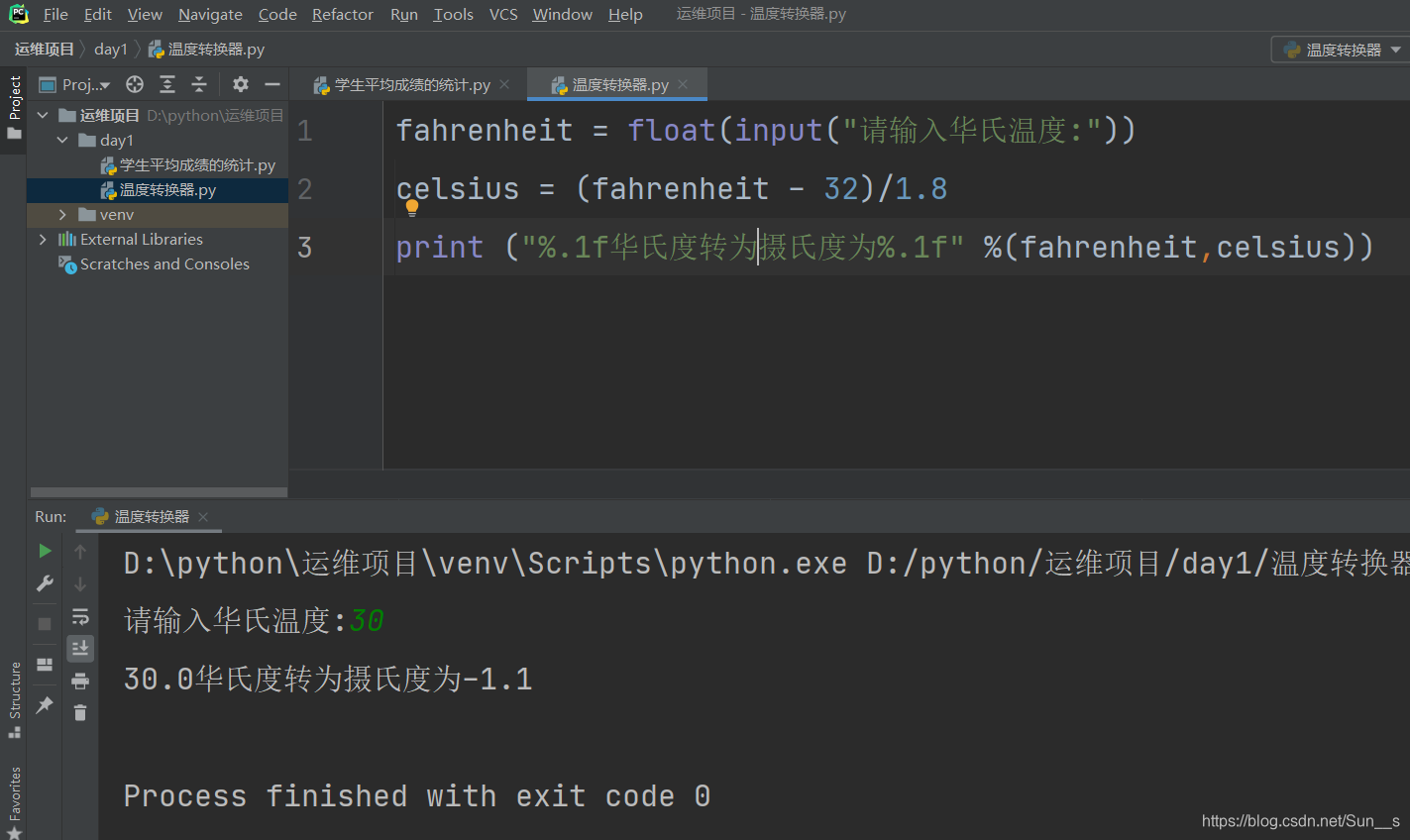The width and height of the screenshot is (1410, 840).
Task: Close the 温度转换器.py editor tab
Action: tap(683, 84)
